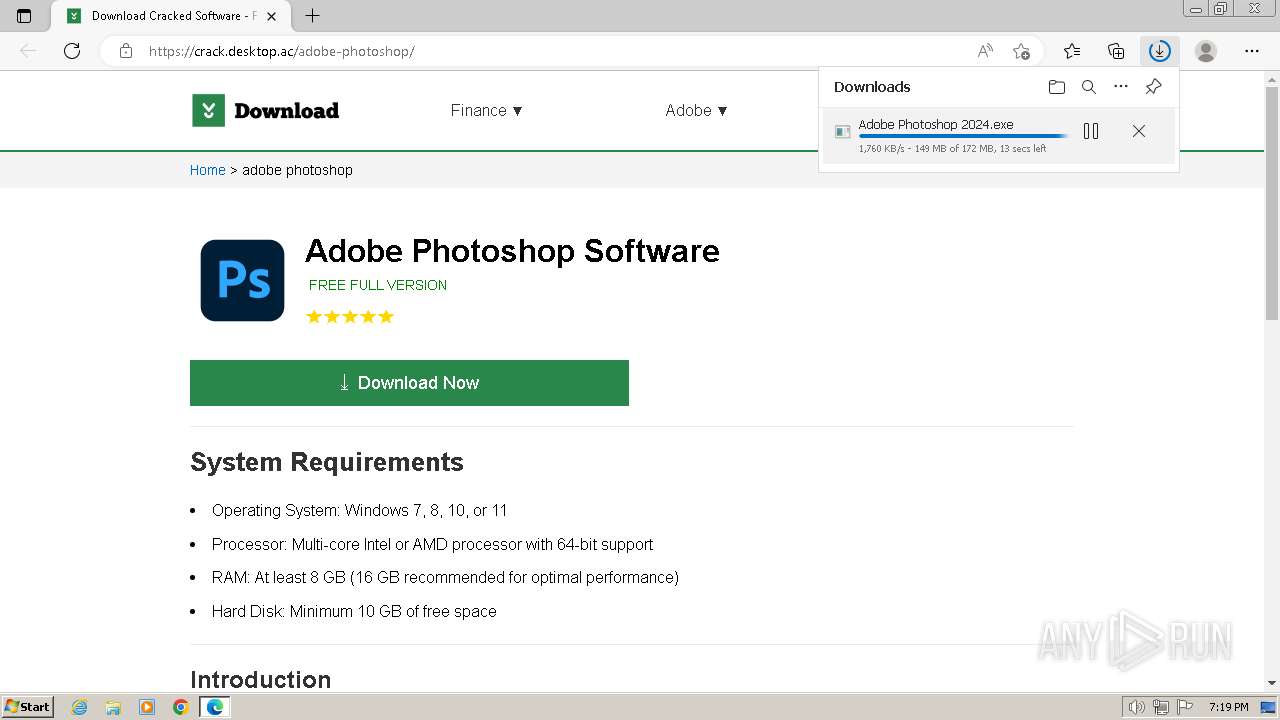Search downloads with magnifier icon

(x=1089, y=87)
